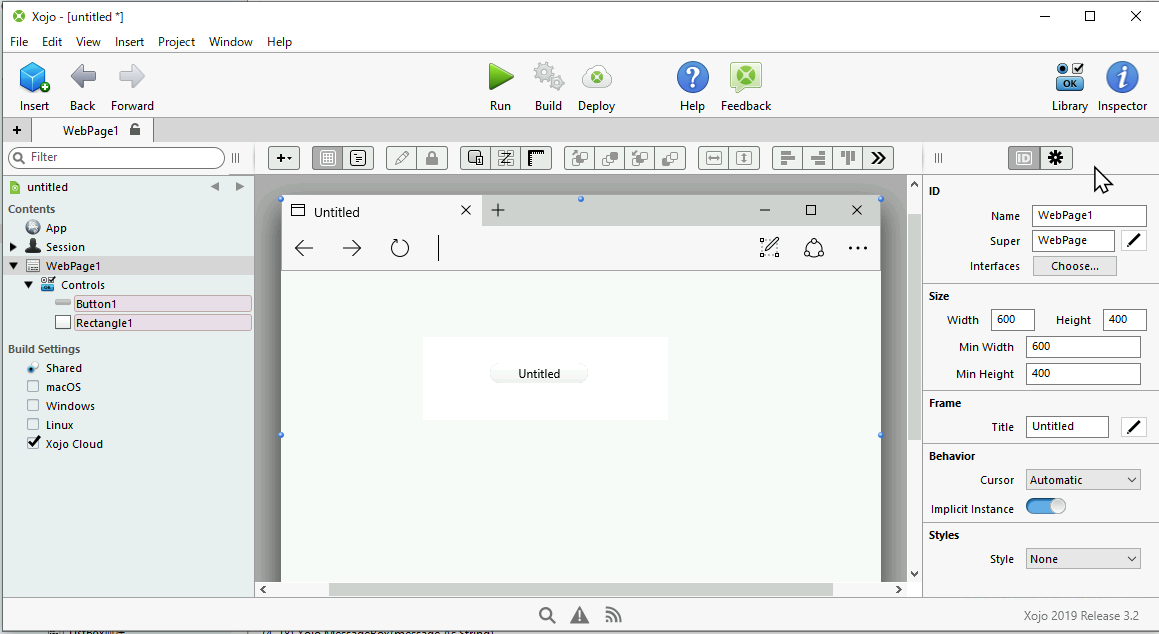
Task: Open the Library panel icon
Action: click(1070, 77)
